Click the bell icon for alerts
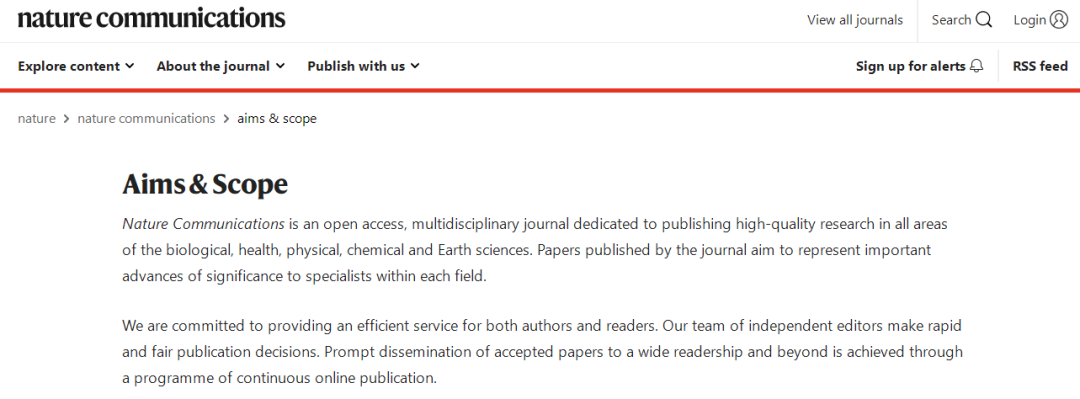The width and height of the screenshot is (1080, 399). (977, 66)
